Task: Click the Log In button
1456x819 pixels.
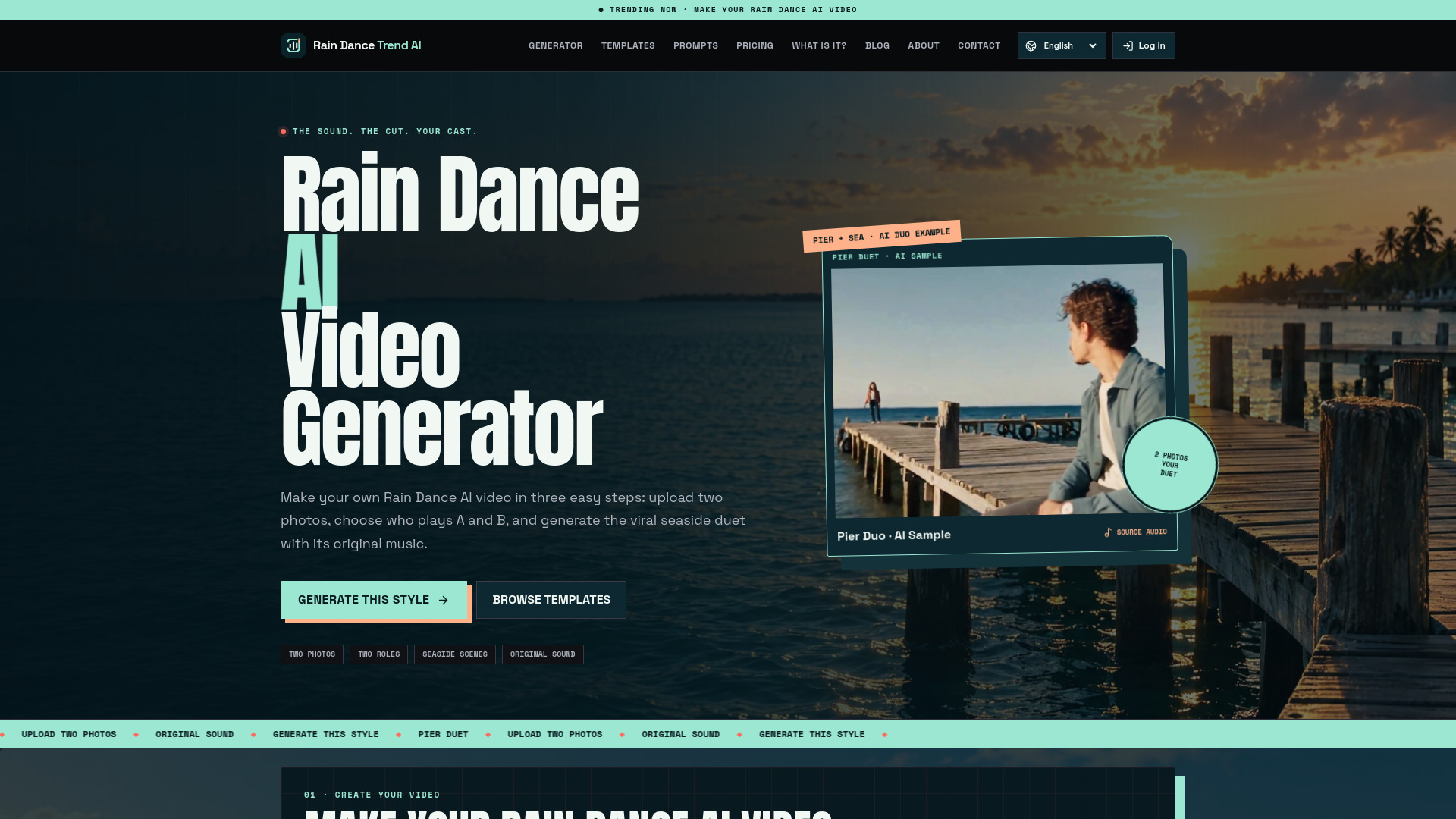Action: pos(1144,45)
